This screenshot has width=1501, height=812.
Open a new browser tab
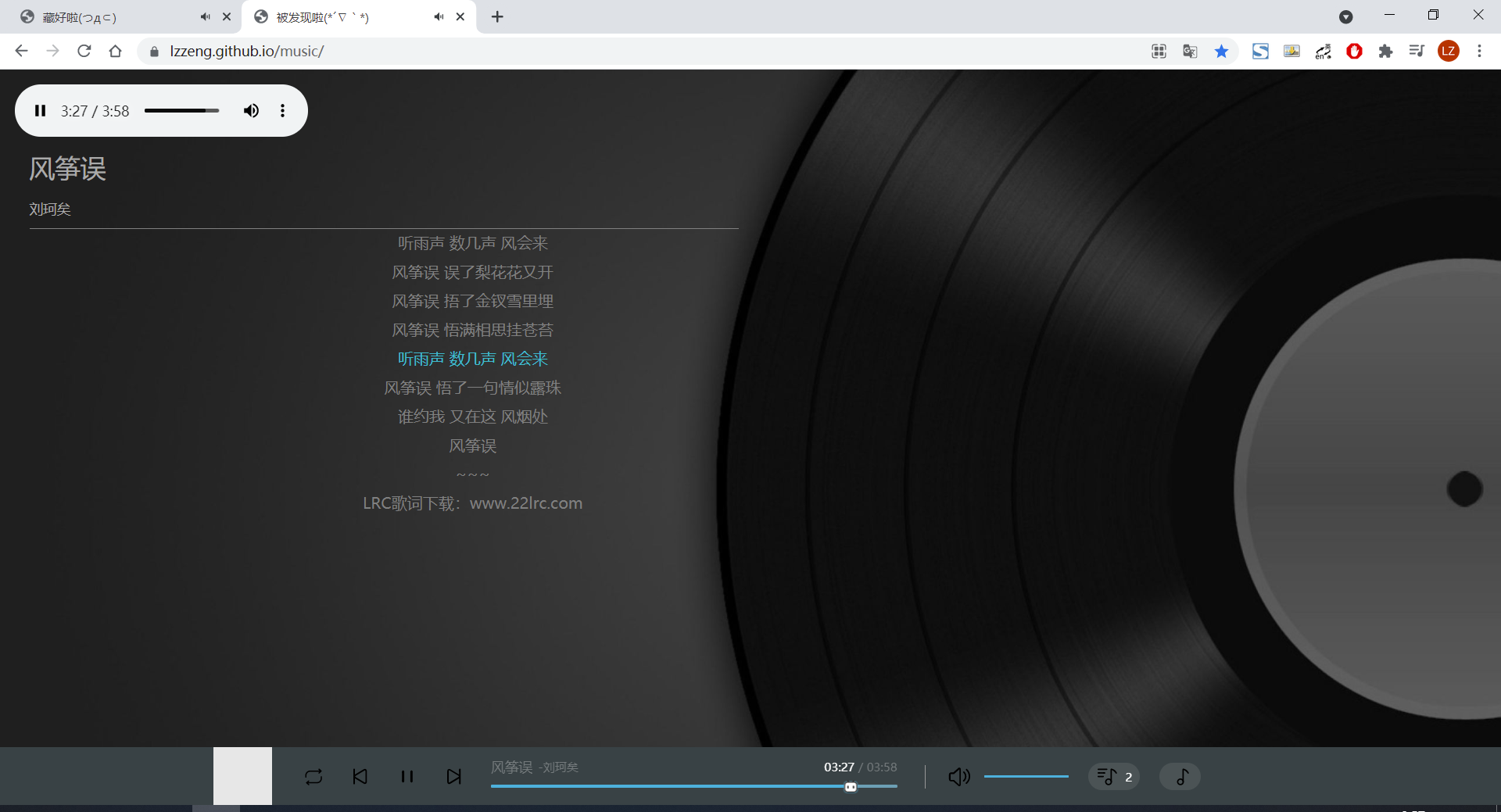[x=497, y=16]
